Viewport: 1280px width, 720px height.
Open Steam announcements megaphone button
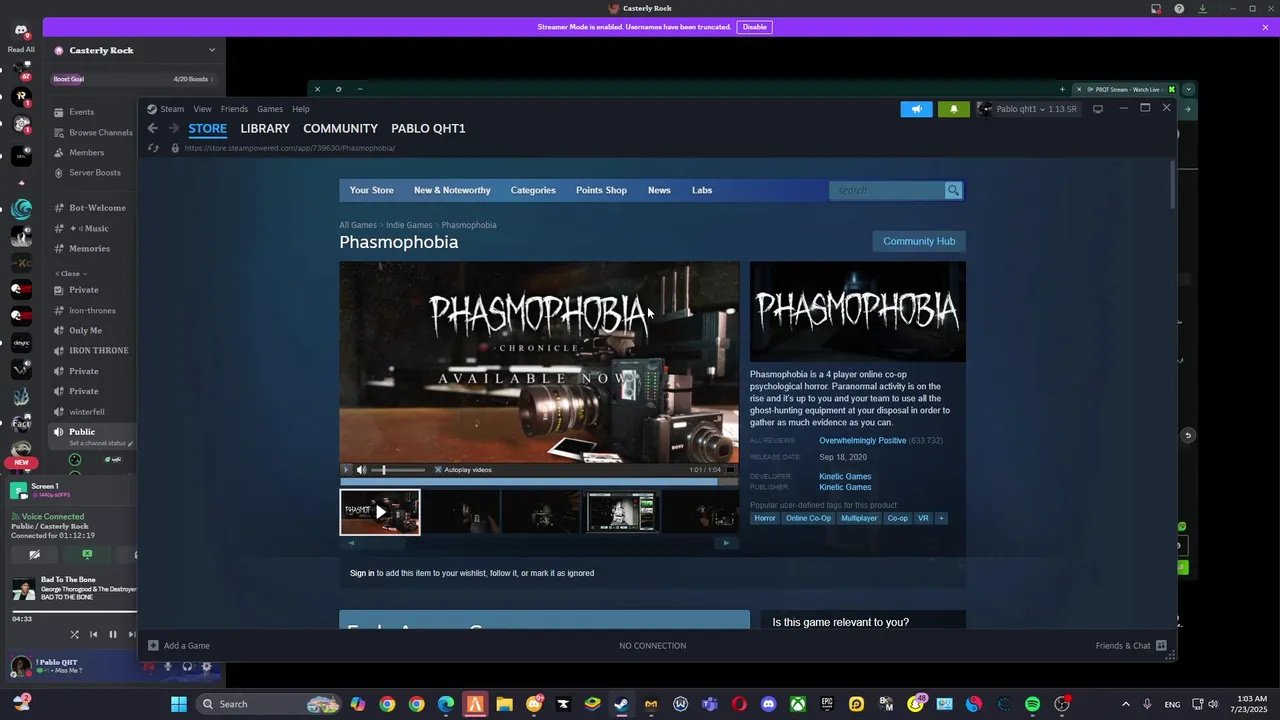click(x=916, y=109)
